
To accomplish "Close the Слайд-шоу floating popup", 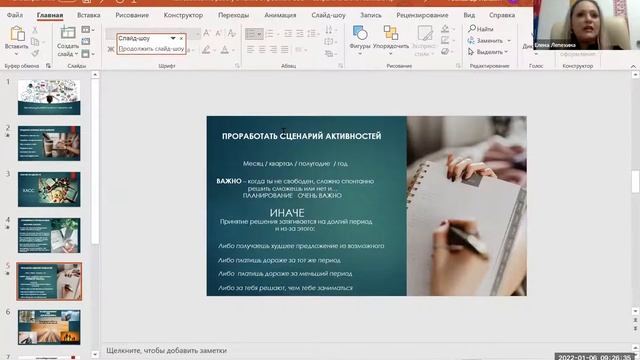I will 181,38.
